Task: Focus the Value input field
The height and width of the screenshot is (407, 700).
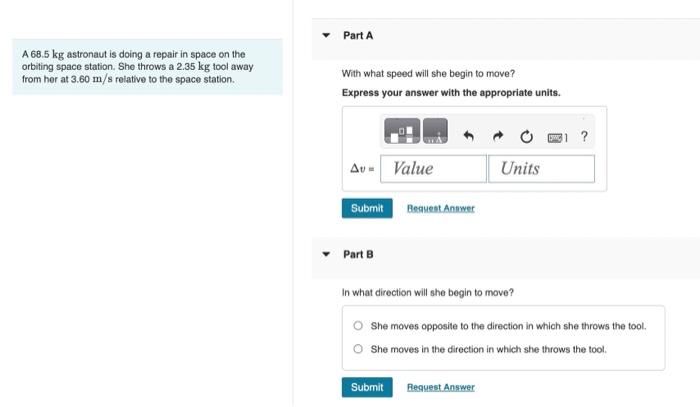Action: 433,169
